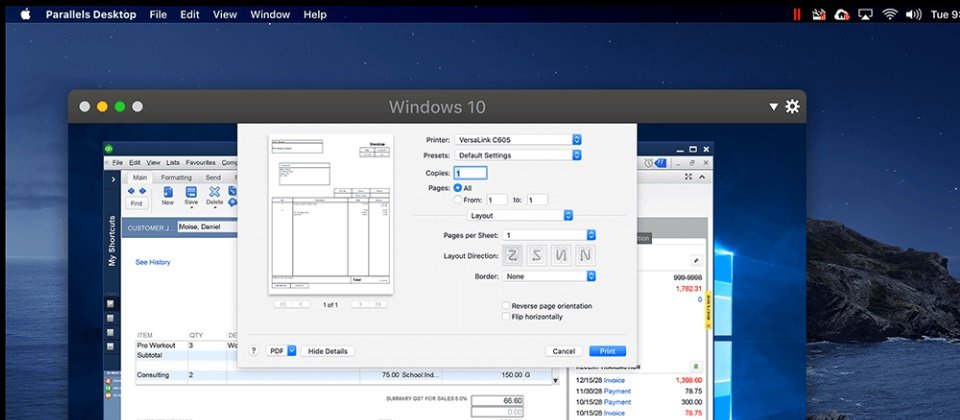Image resolution: width=960 pixels, height=420 pixels.
Task: Click the From page number field
Action: (497, 200)
